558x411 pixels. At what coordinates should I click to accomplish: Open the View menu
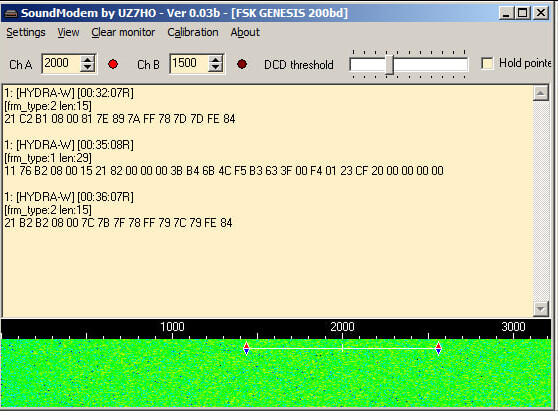tap(68, 32)
